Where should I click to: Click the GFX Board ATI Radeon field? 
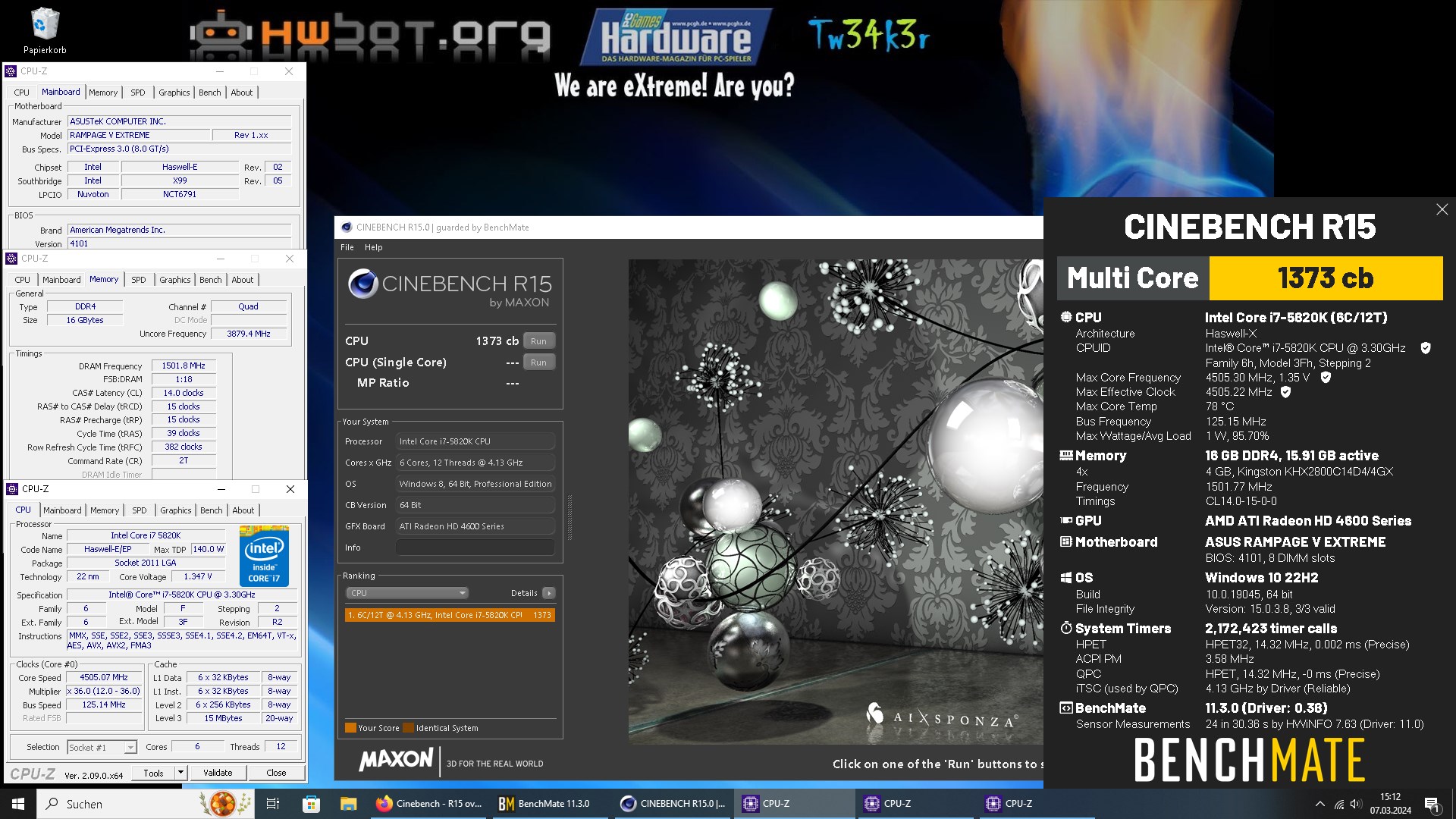pos(475,526)
